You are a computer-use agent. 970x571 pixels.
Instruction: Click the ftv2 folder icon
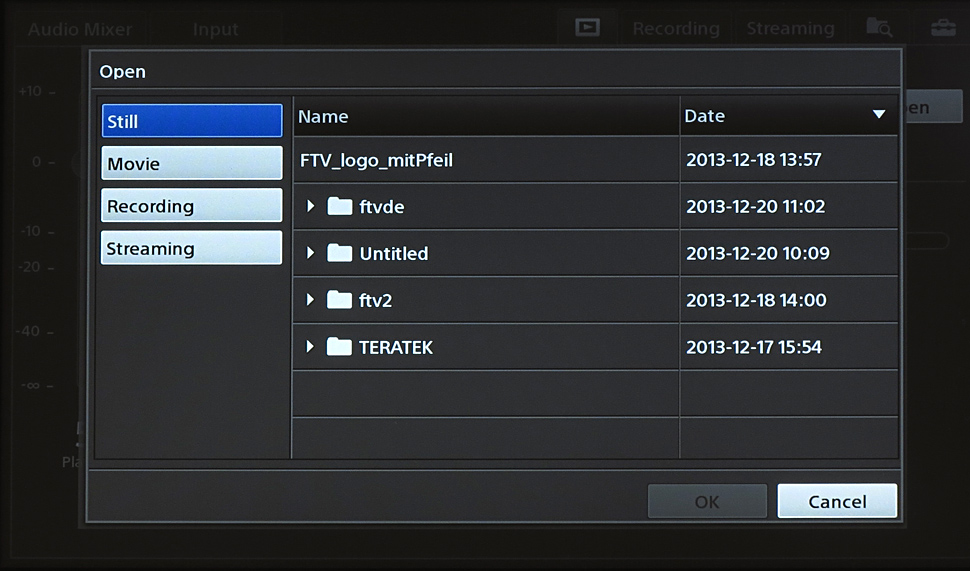click(340, 300)
